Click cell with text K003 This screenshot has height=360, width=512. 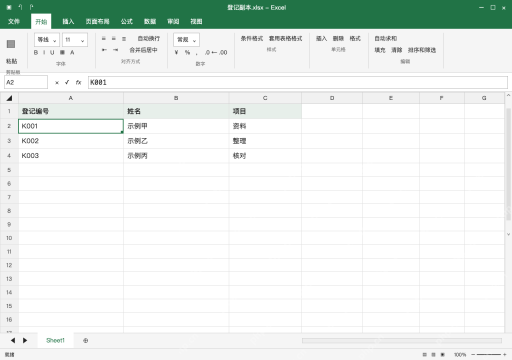[71, 156]
